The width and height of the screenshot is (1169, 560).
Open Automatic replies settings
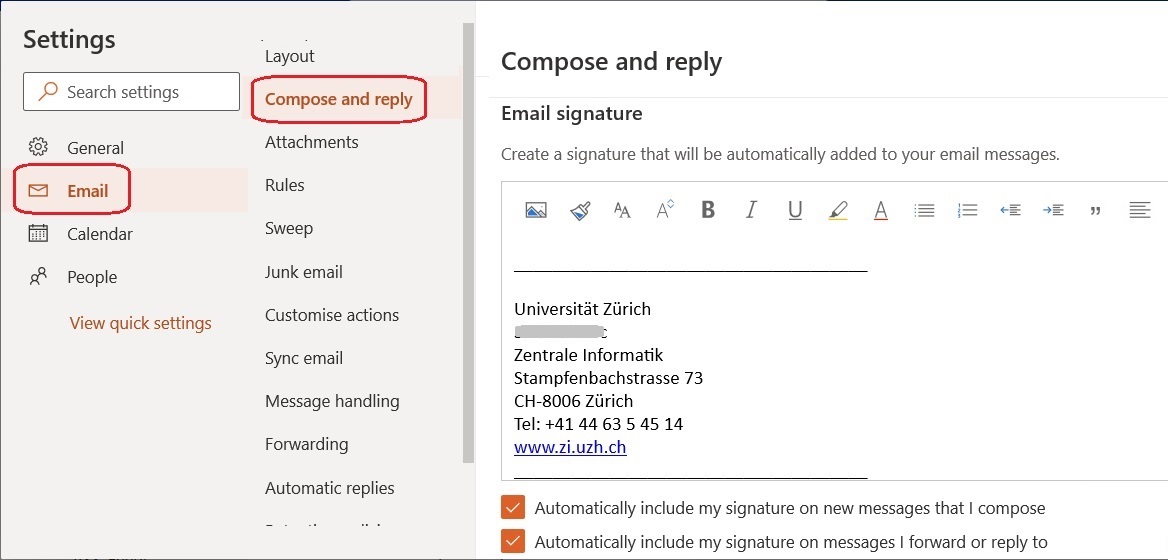[329, 488]
